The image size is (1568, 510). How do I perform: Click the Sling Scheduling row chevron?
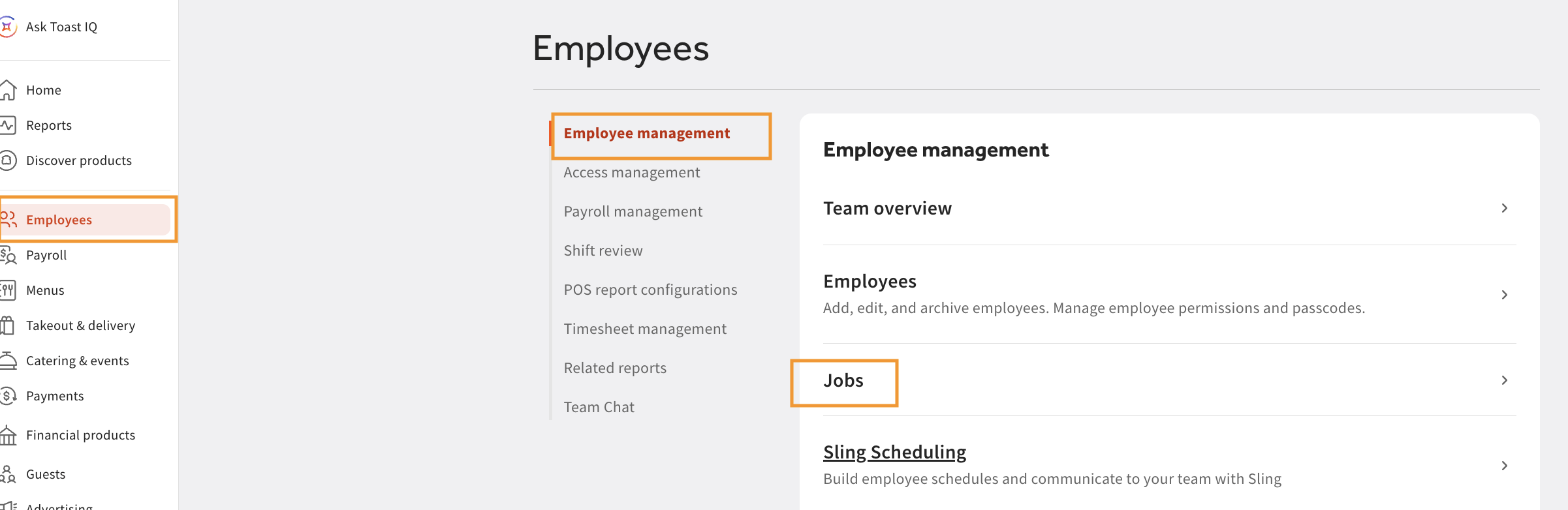point(1504,466)
